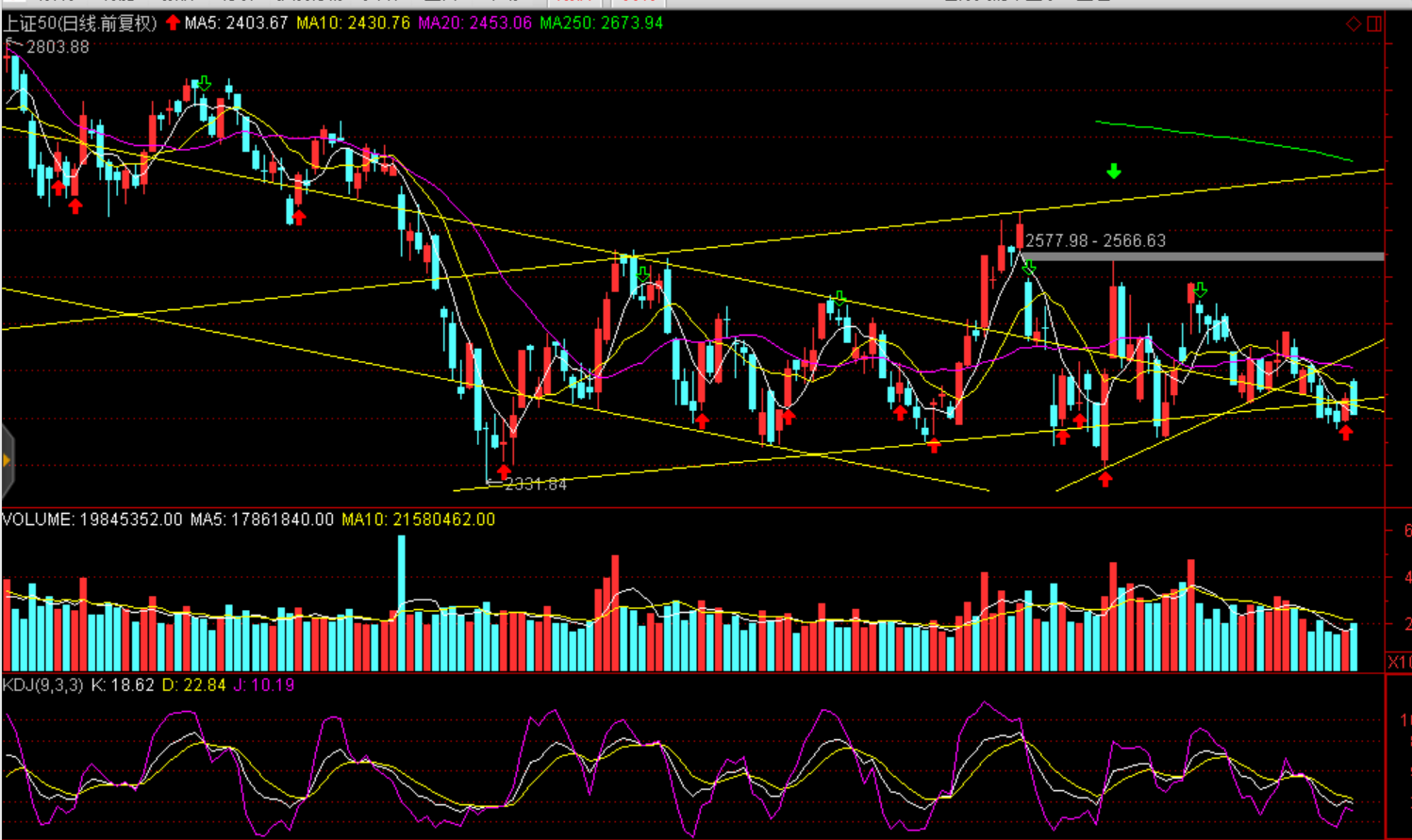Open the VOLUME indicator header

(x=91, y=519)
